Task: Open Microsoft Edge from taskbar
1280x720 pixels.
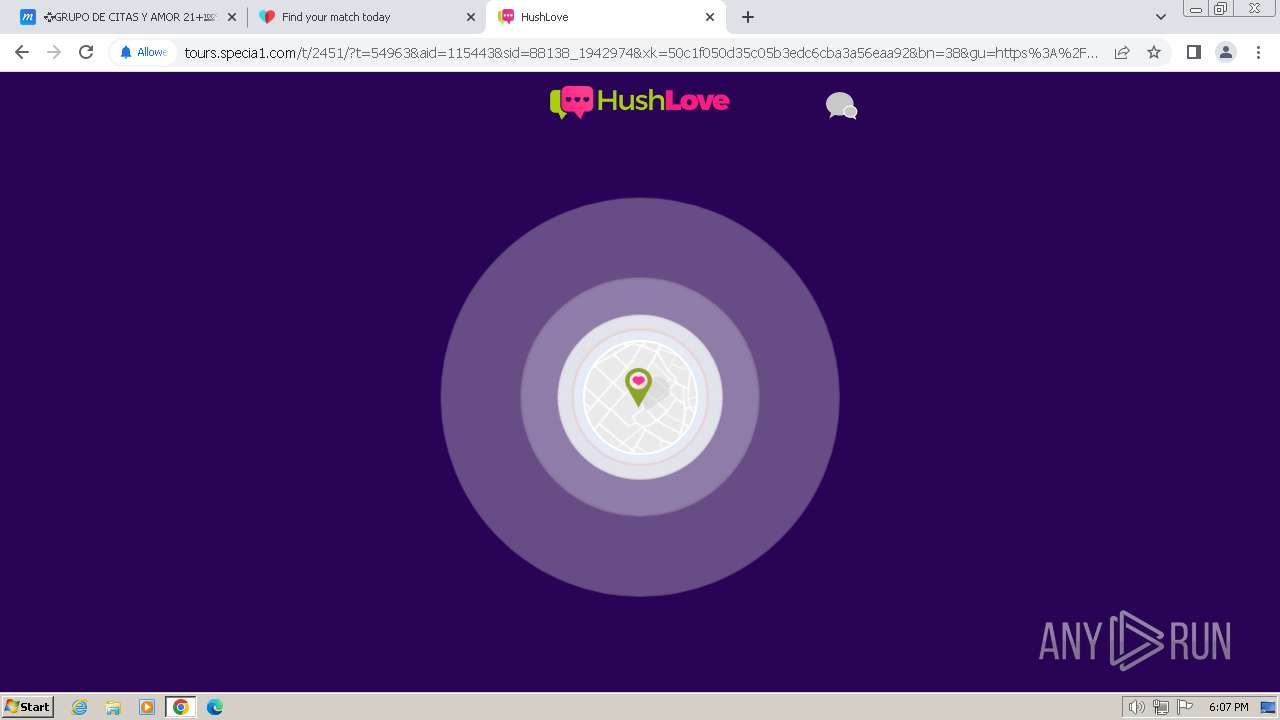Action: pos(215,707)
